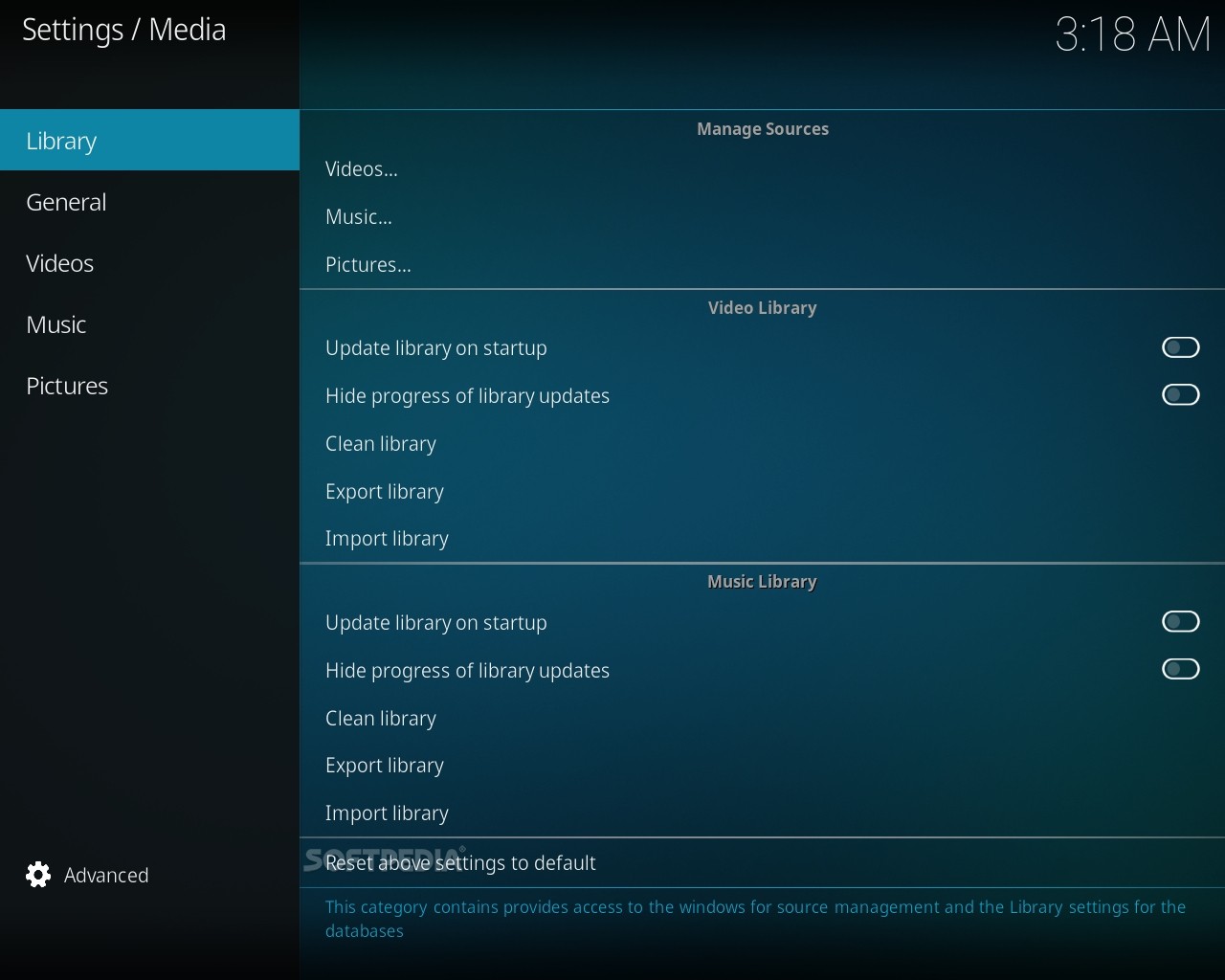This screenshot has width=1225, height=980.
Task: Import the Video Library
Action: 762,539
